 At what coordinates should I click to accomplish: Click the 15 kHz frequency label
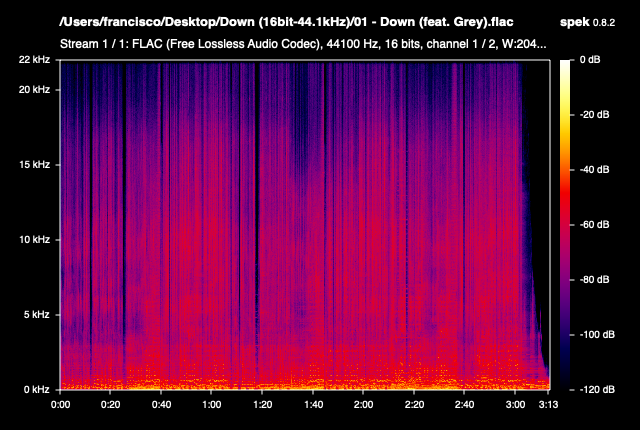click(x=35, y=164)
